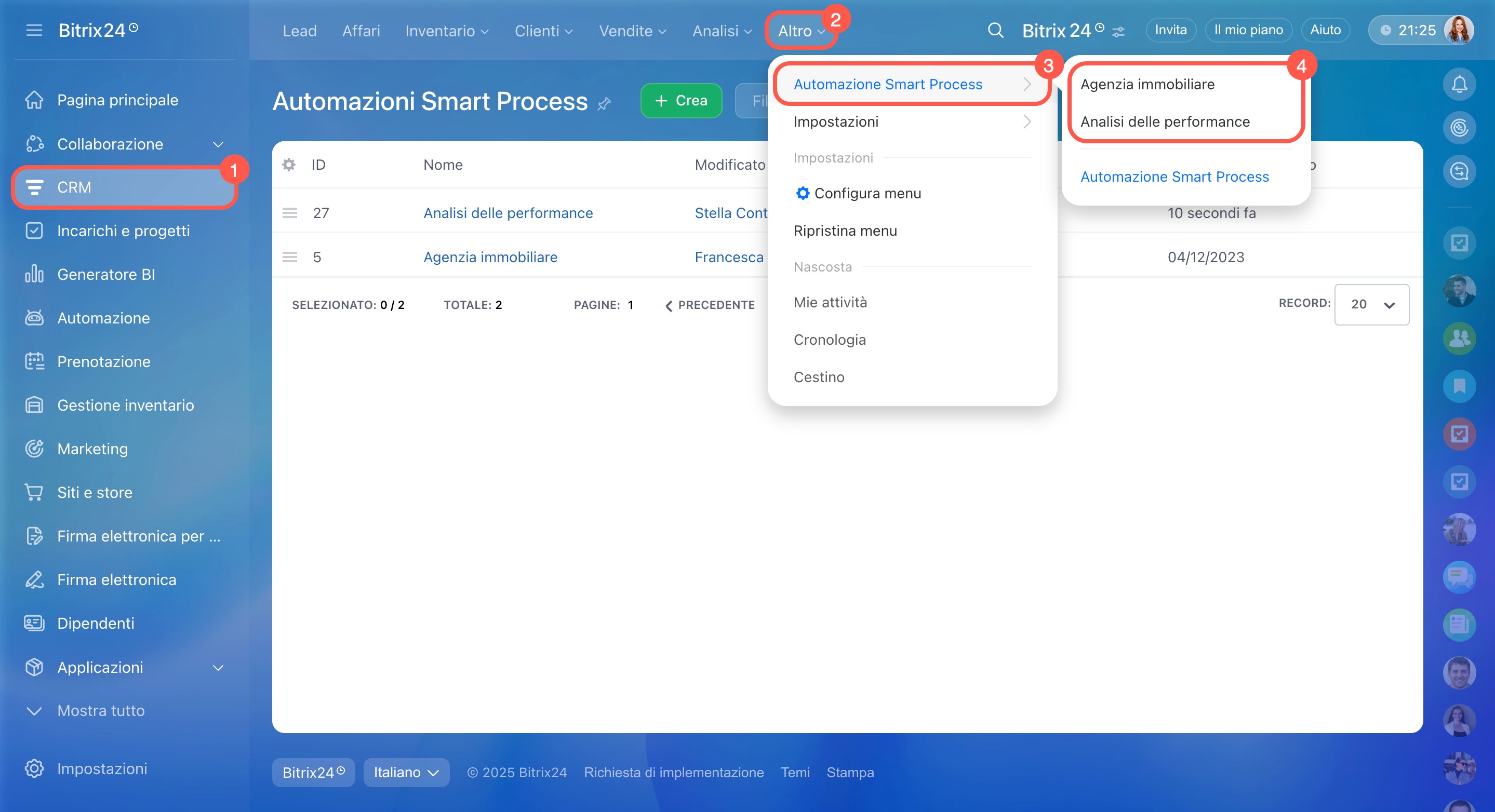Open the Analisi delle performance link

(x=508, y=213)
